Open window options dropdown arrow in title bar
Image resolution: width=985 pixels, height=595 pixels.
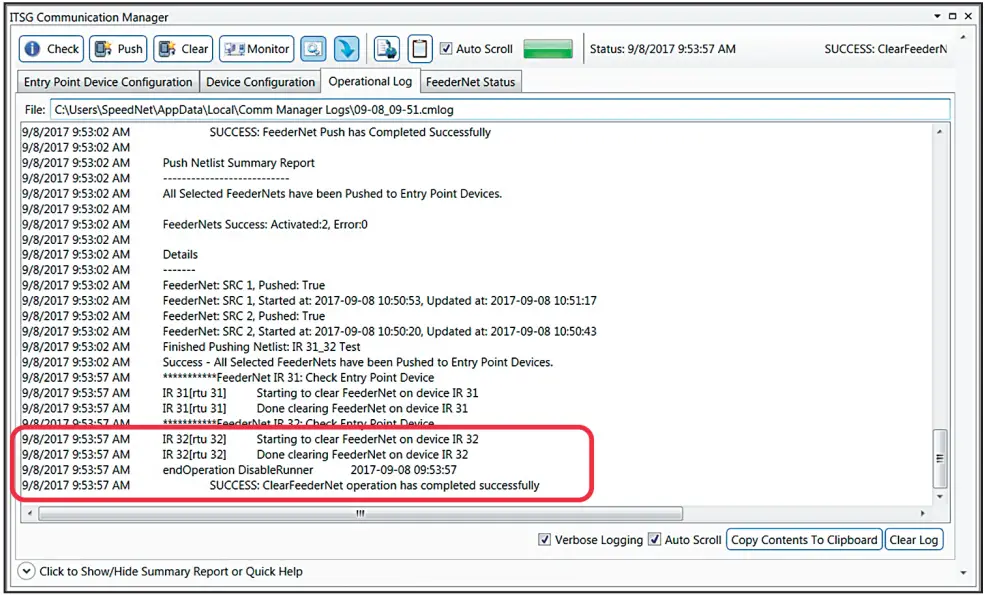pyautogui.click(x=937, y=16)
